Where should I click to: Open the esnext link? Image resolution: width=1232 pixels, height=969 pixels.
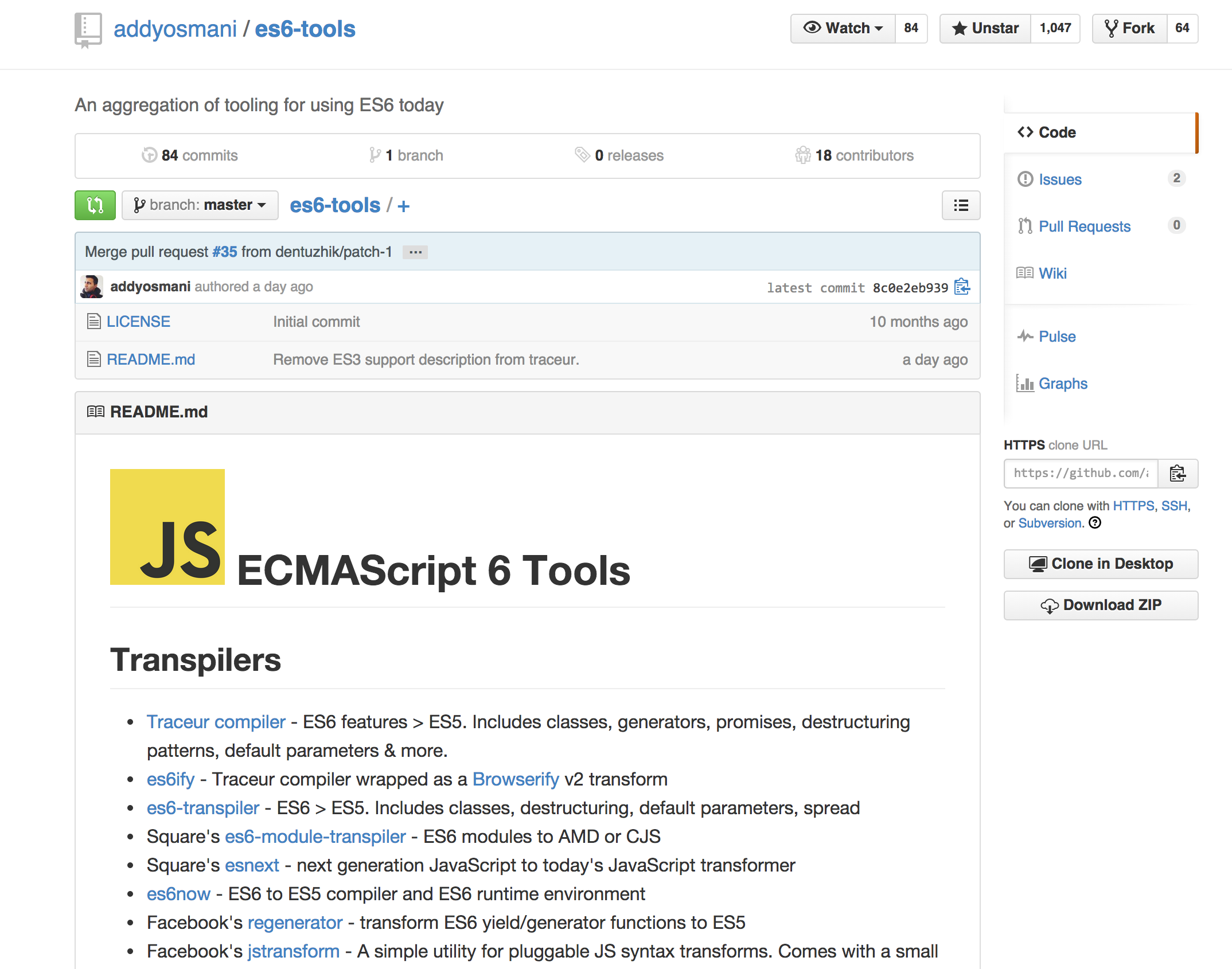pos(252,865)
